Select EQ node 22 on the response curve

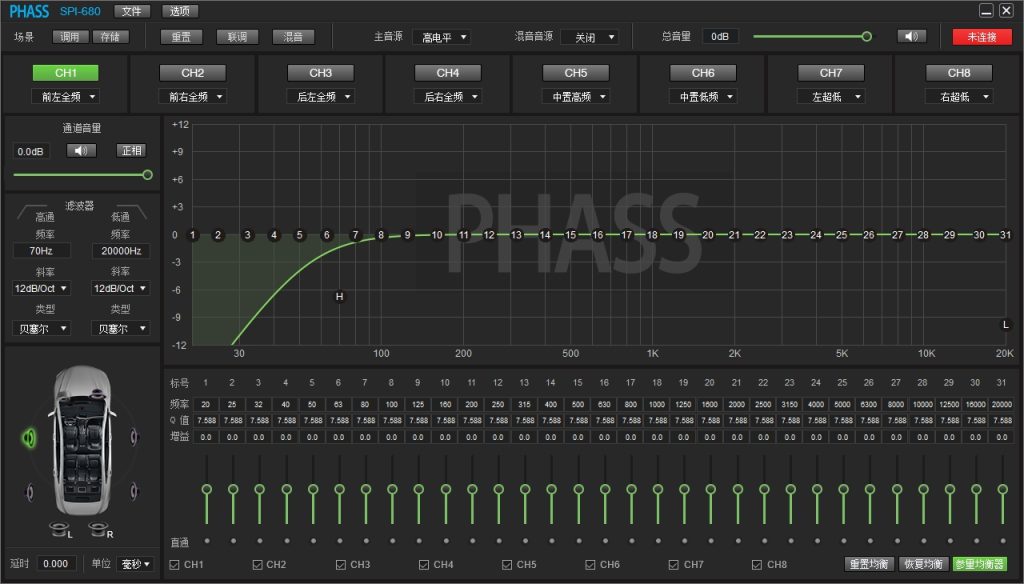760,235
